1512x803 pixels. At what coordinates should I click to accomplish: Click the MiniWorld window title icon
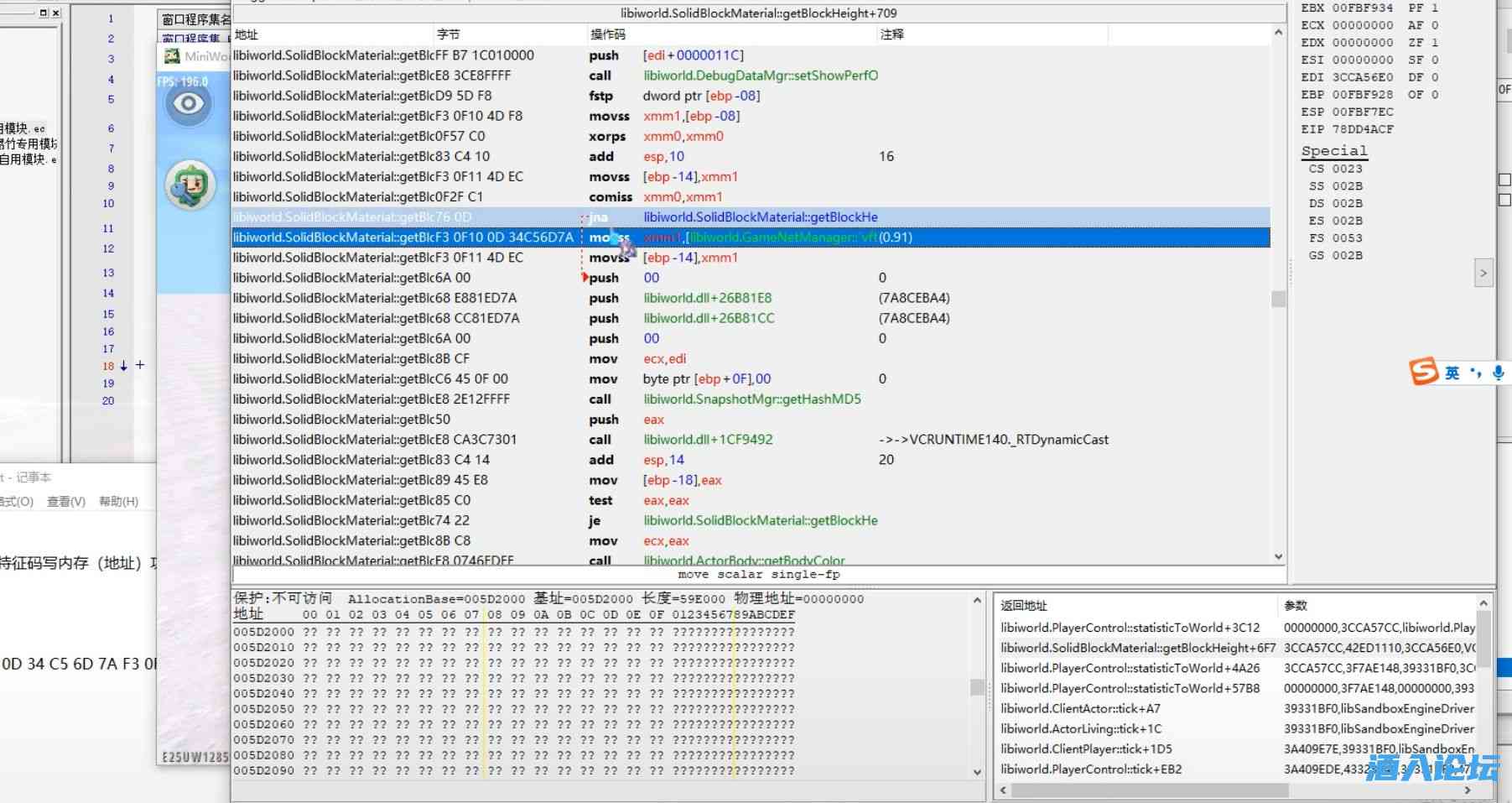tap(172, 56)
